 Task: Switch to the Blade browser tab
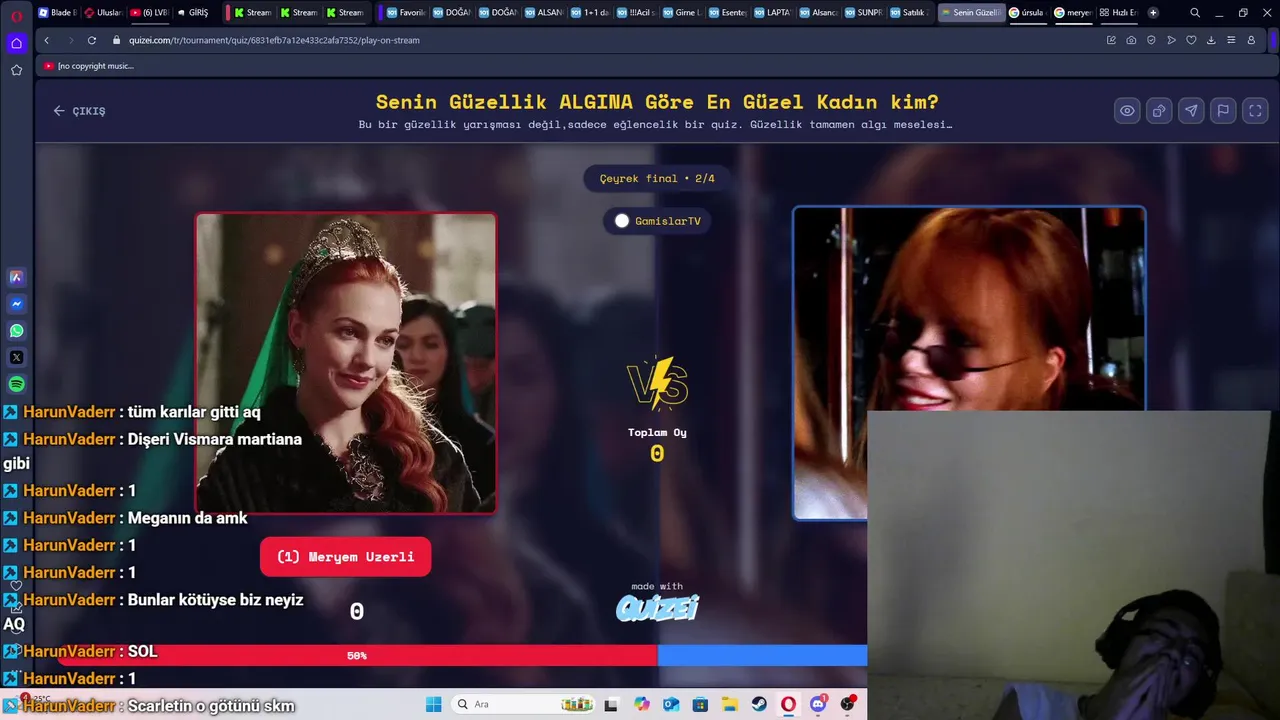pyautogui.click(x=57, y=13)
